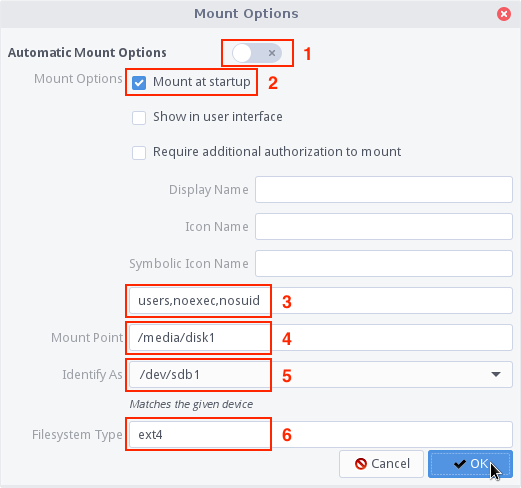Click the x mark inside the automatic switch
Viewport: 521px width, 488px height.
[x=272, y=53]
